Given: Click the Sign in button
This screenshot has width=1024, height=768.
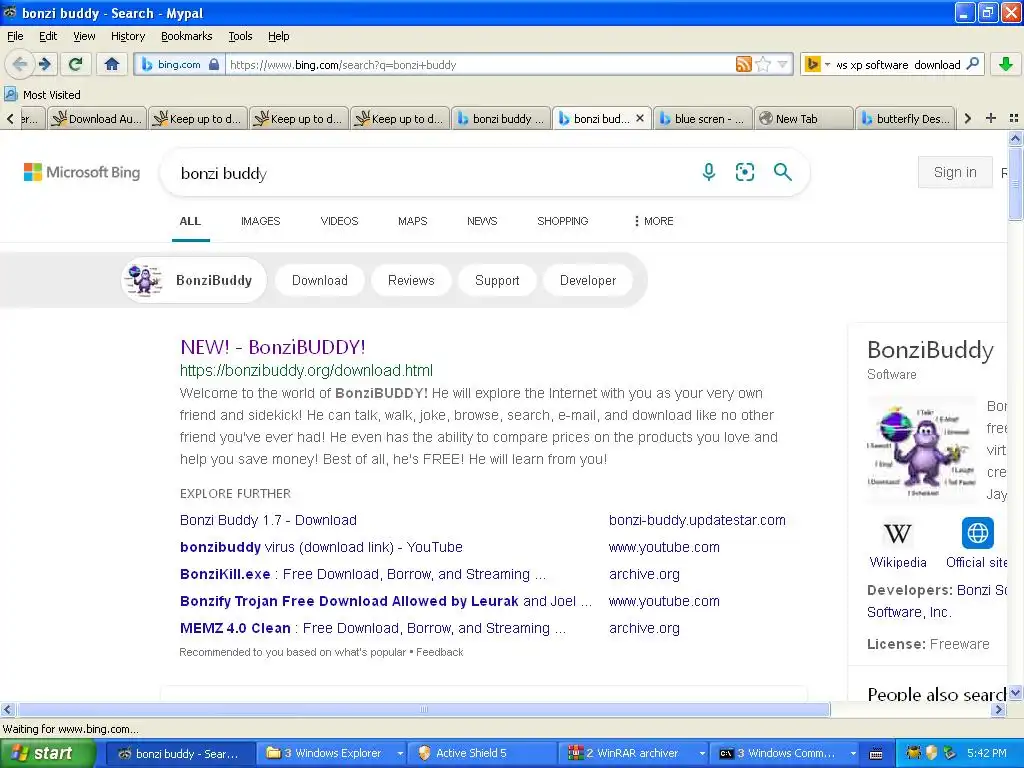Looking at the screenshot, I should [x=955, y=172].
